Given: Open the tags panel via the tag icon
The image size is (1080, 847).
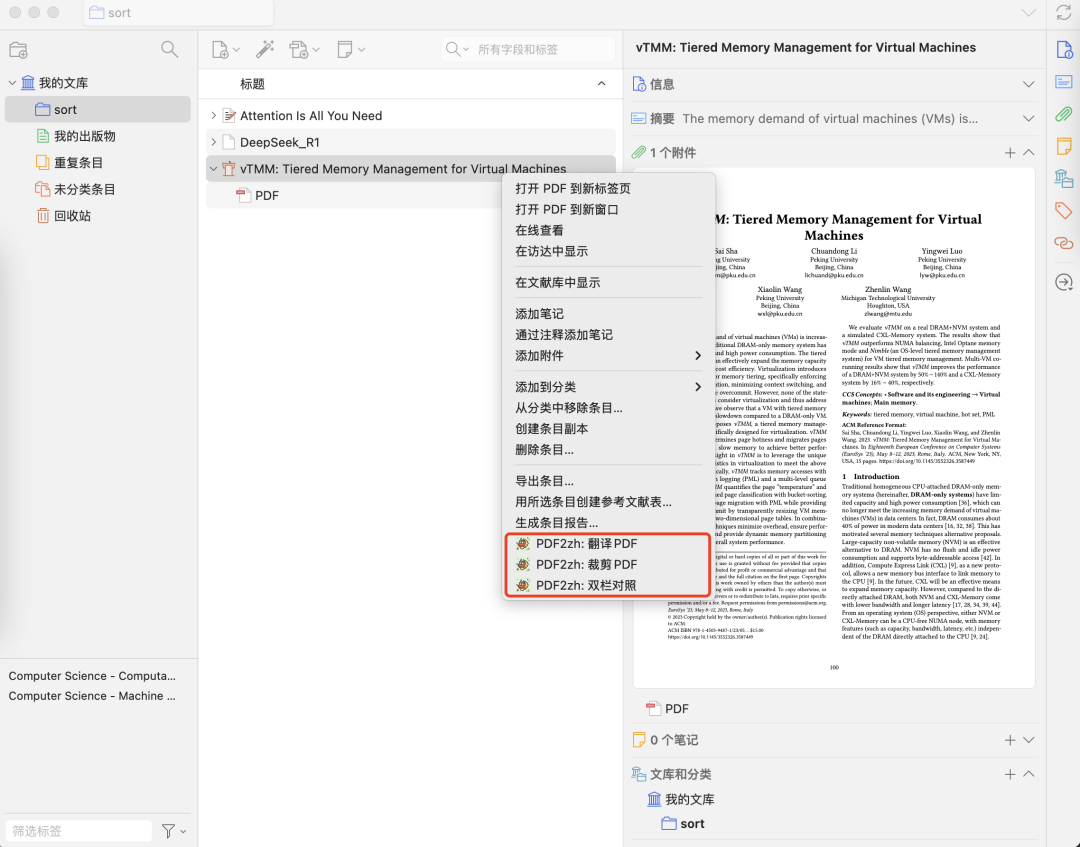Looking at the screenshot, I should pos(1063,210).
